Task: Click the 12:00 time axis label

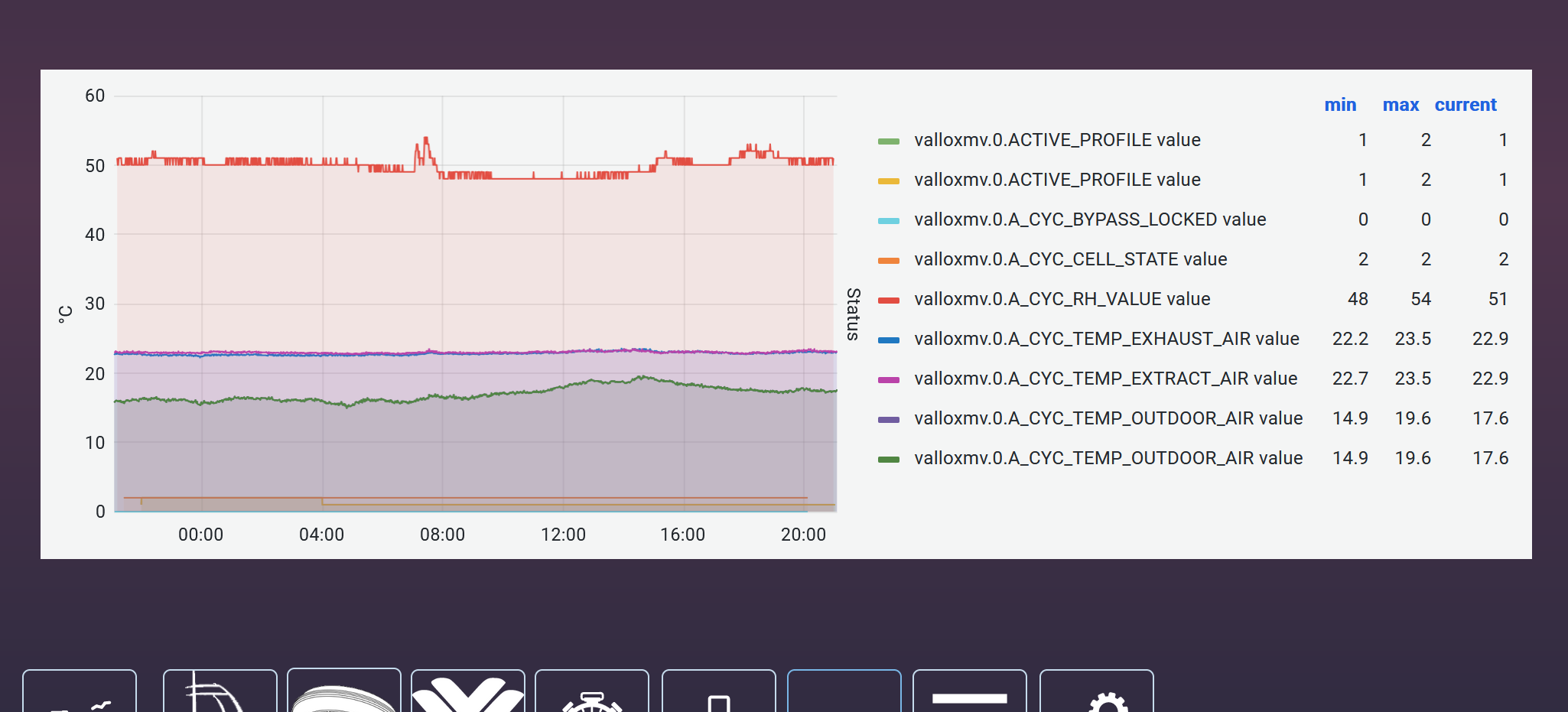Action: 563,535
